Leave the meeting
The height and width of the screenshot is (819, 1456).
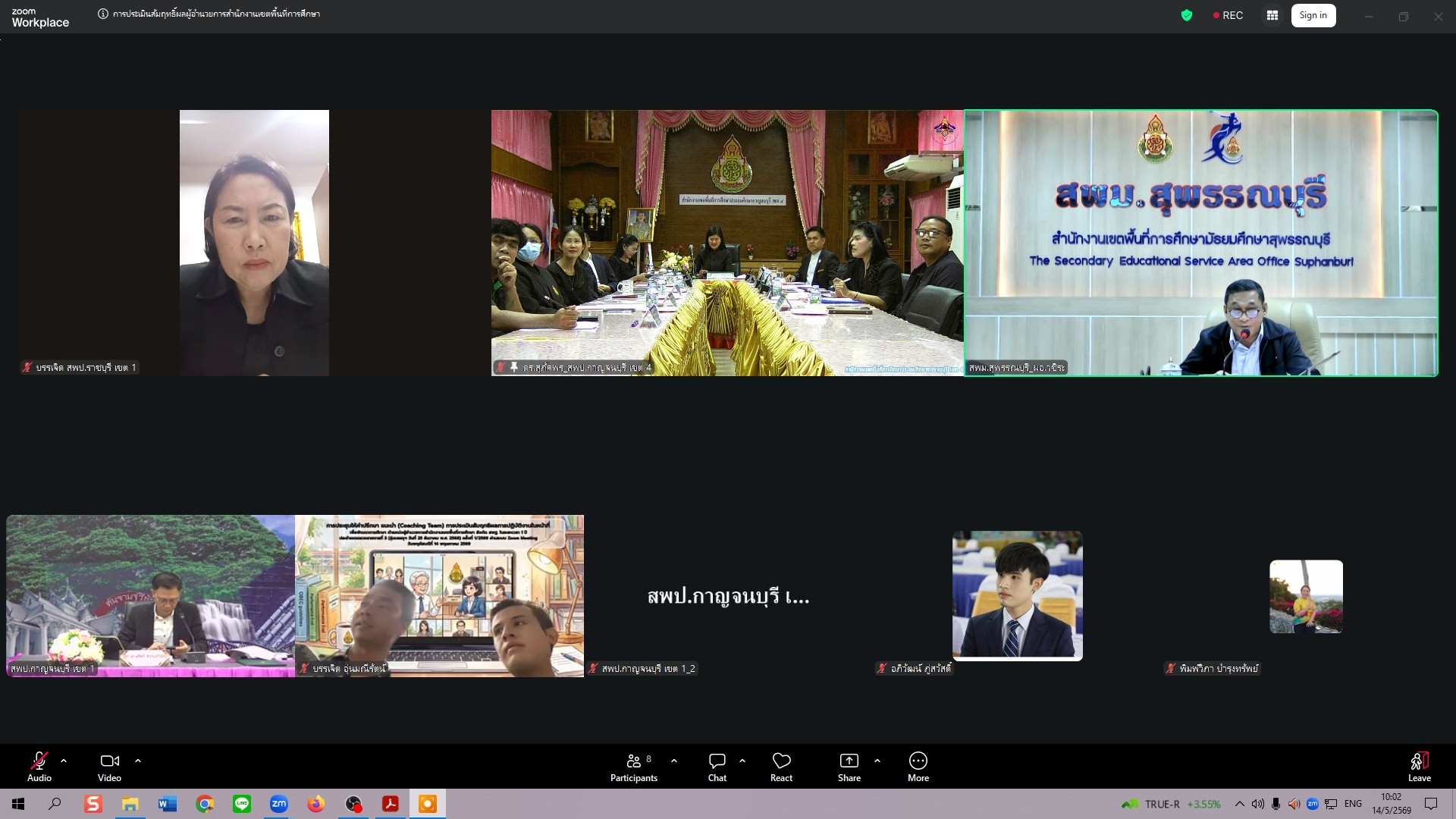(1420, 767)
